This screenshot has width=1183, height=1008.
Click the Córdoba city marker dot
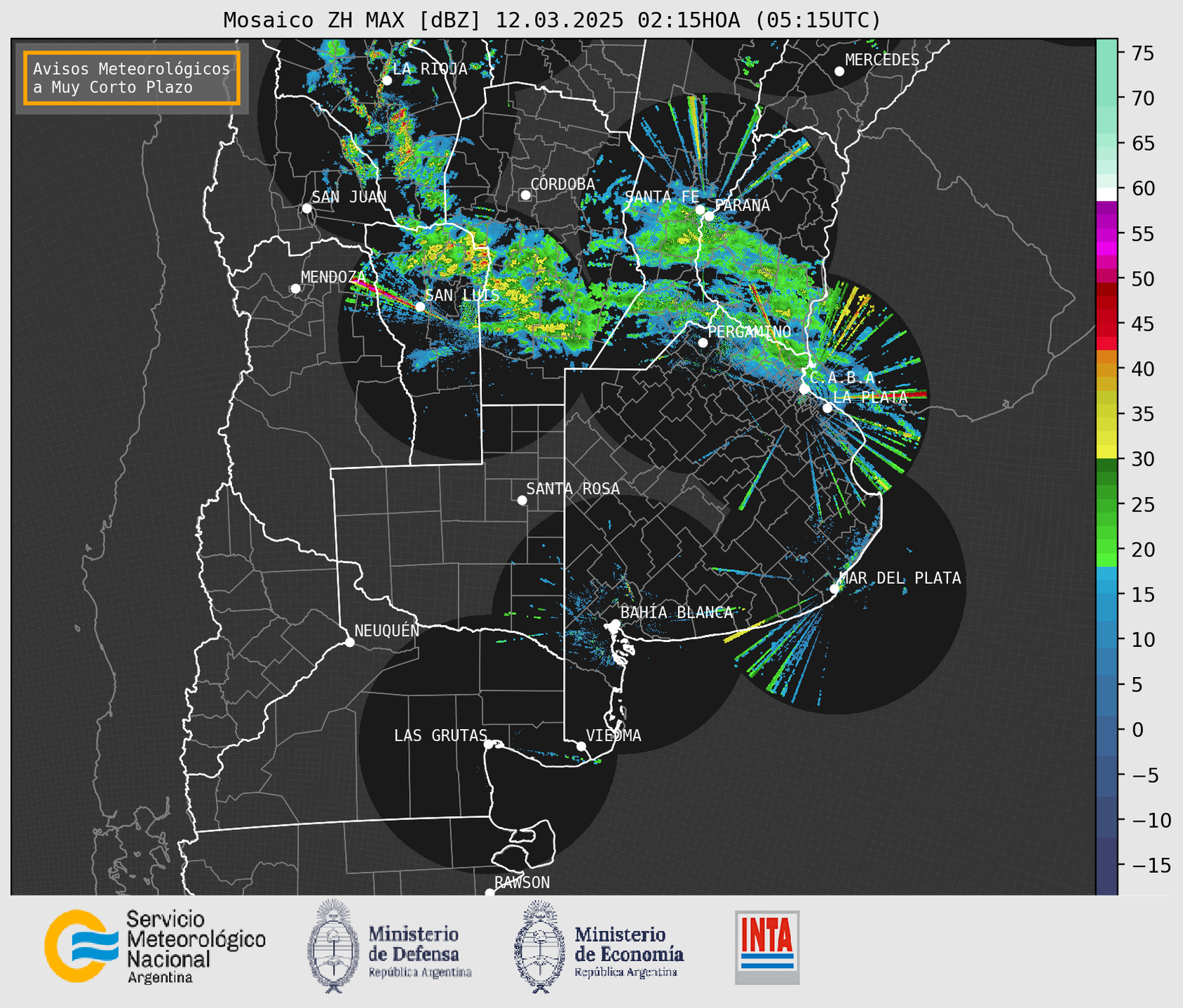click(525, 195)
